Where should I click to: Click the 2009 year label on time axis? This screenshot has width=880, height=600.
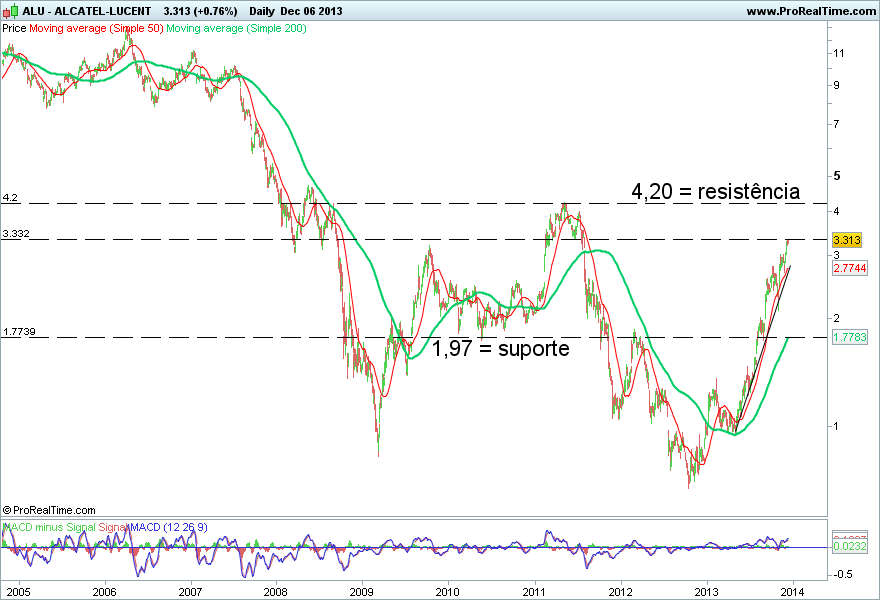click(x=361, y=592)
